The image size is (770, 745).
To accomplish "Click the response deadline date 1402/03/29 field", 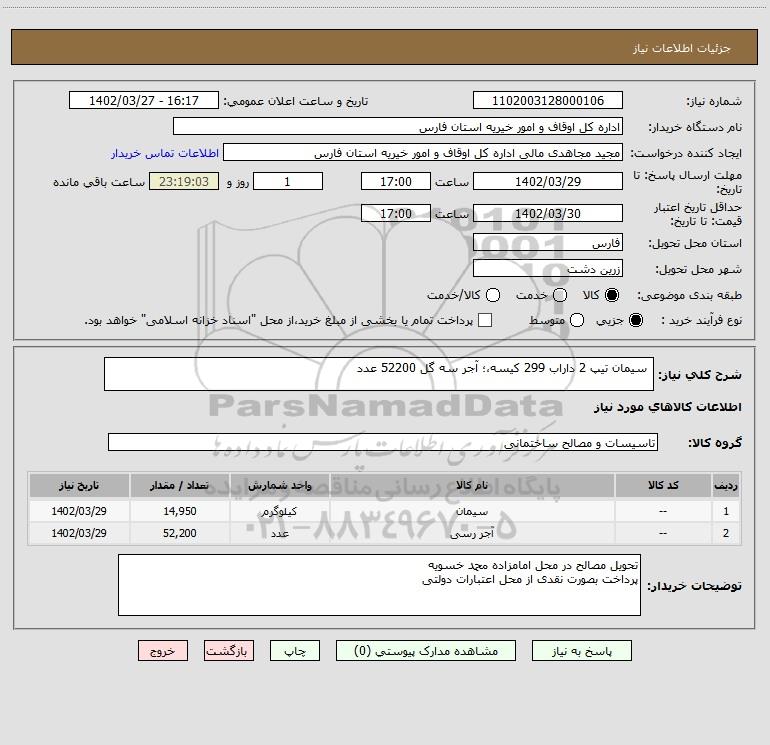I will (548, 181).
